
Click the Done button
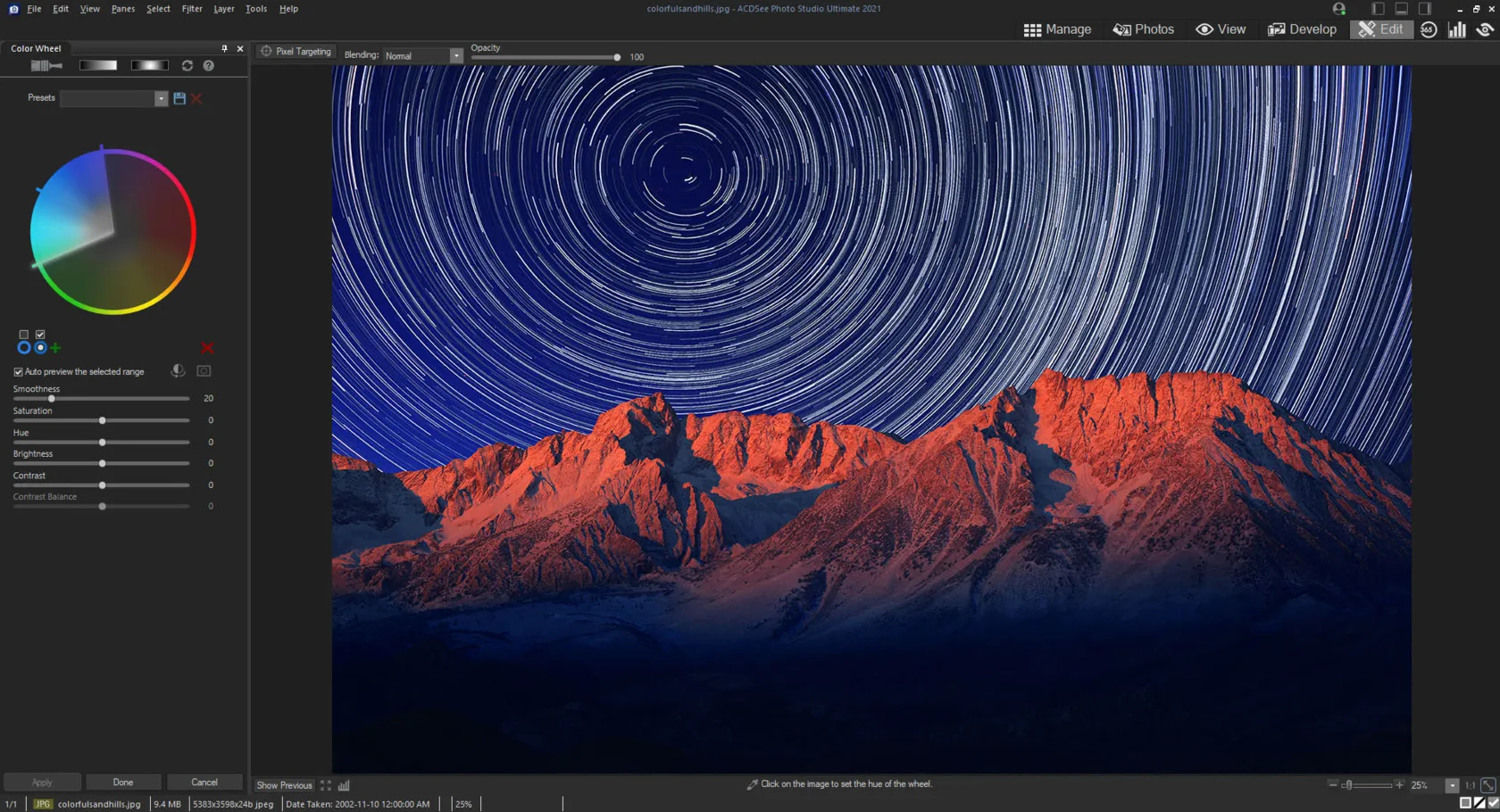click(123, 783)
